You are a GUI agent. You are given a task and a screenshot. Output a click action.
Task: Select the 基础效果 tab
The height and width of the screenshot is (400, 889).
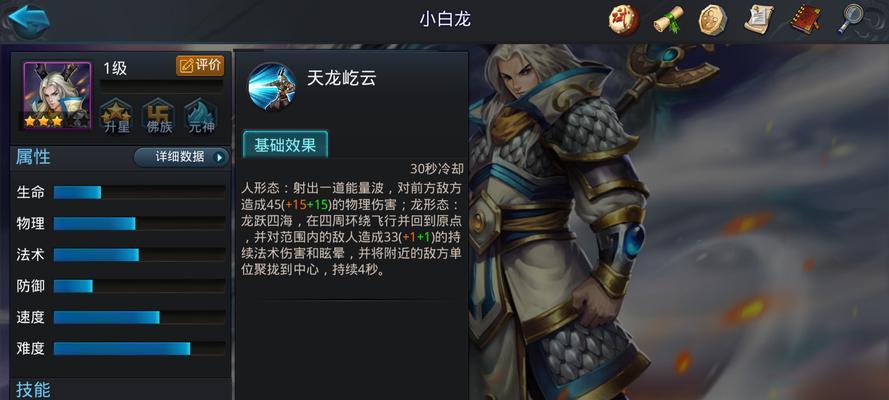point(285,144)
